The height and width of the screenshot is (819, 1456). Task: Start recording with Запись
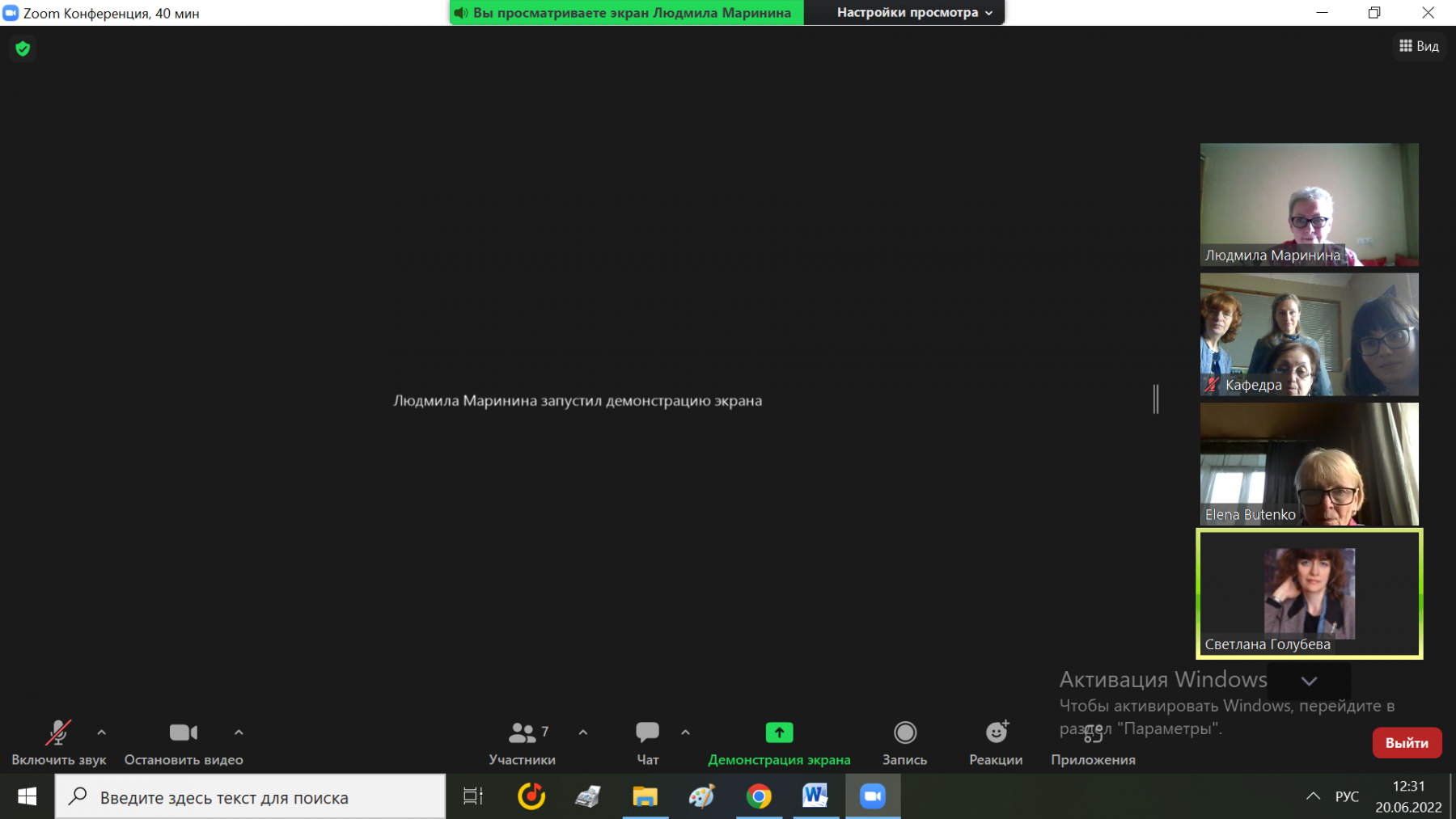tap(904, 742)
